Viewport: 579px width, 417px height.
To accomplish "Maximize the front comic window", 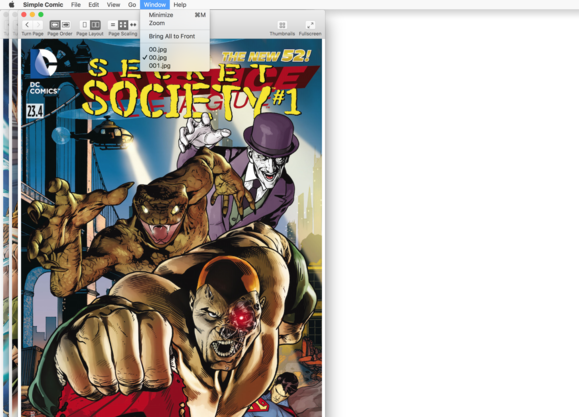I will (41, 14).
